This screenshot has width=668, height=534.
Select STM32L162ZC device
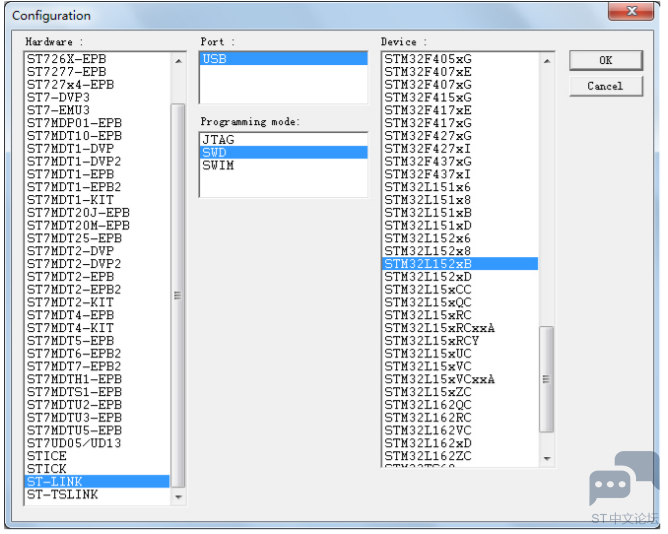coord(460,456)
